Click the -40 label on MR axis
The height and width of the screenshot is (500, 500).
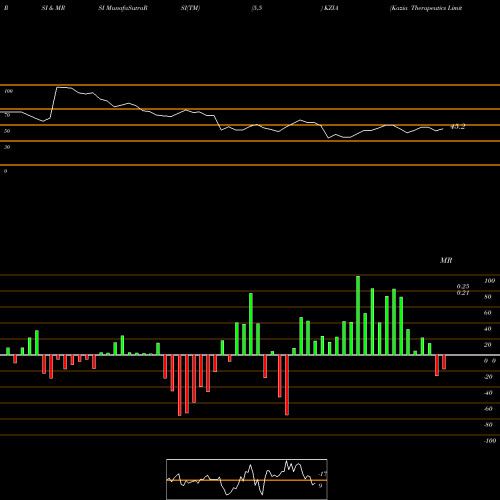(x=488, y=393)
